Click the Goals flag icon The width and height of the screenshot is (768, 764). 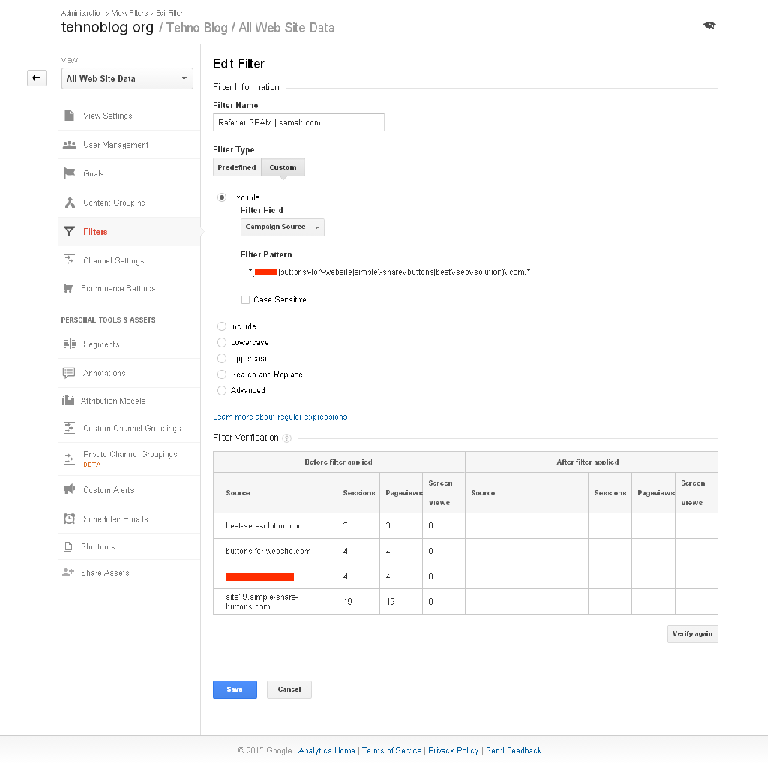point(69,174)
